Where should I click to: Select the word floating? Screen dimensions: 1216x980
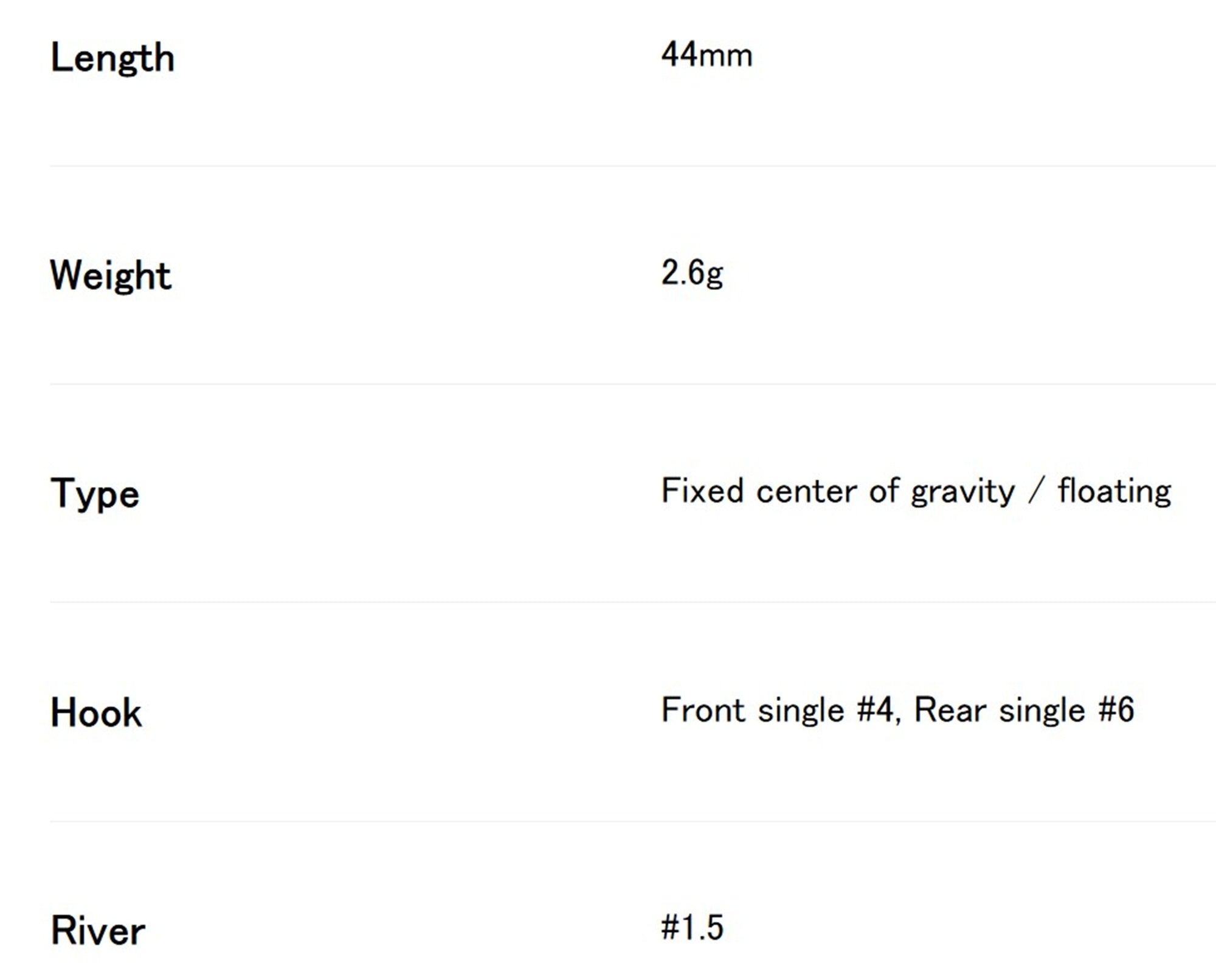pyautogui.click(x=1114, y=491)
